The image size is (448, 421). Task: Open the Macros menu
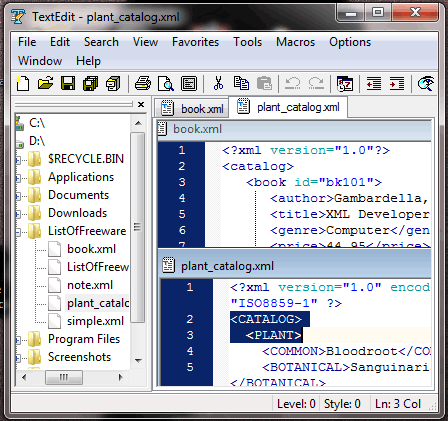[295, 42]
